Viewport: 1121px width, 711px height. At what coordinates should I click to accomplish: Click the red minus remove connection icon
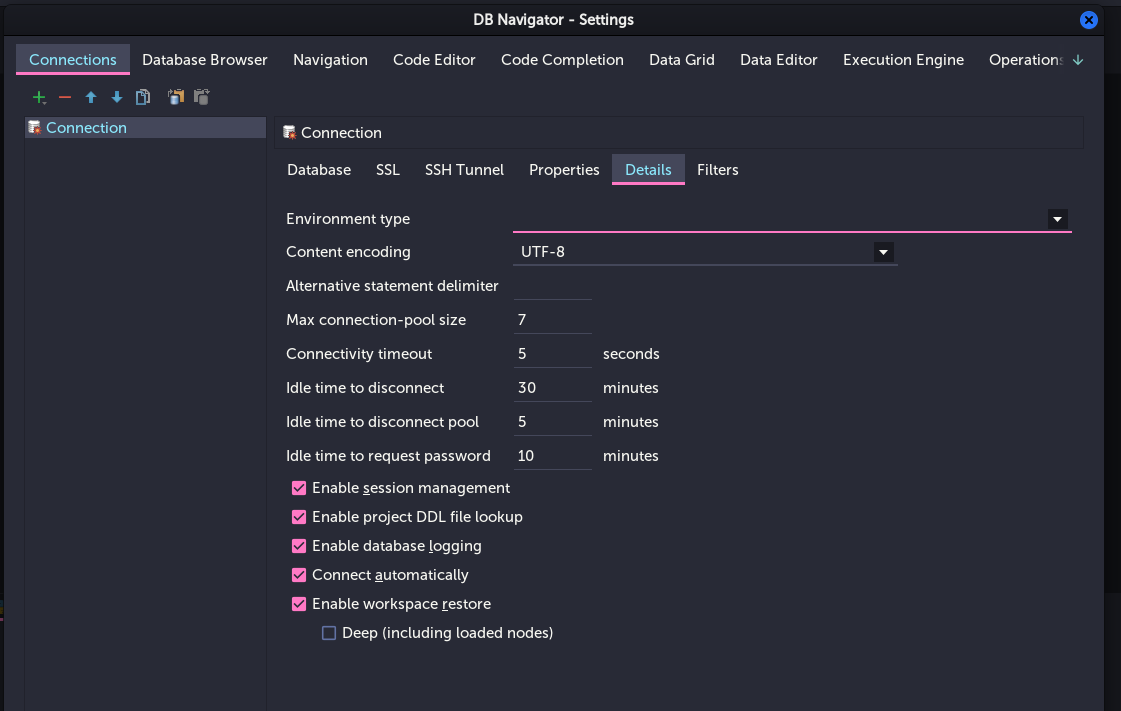point(65,97)
